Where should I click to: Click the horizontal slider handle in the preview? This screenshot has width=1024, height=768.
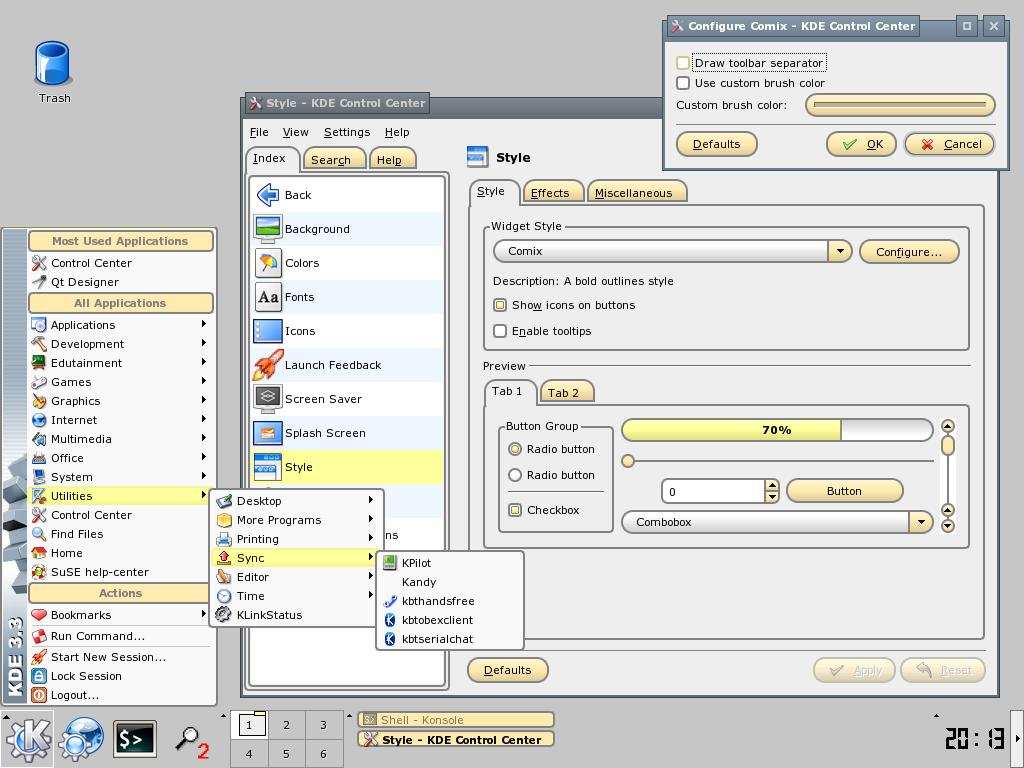click(628, 461)
